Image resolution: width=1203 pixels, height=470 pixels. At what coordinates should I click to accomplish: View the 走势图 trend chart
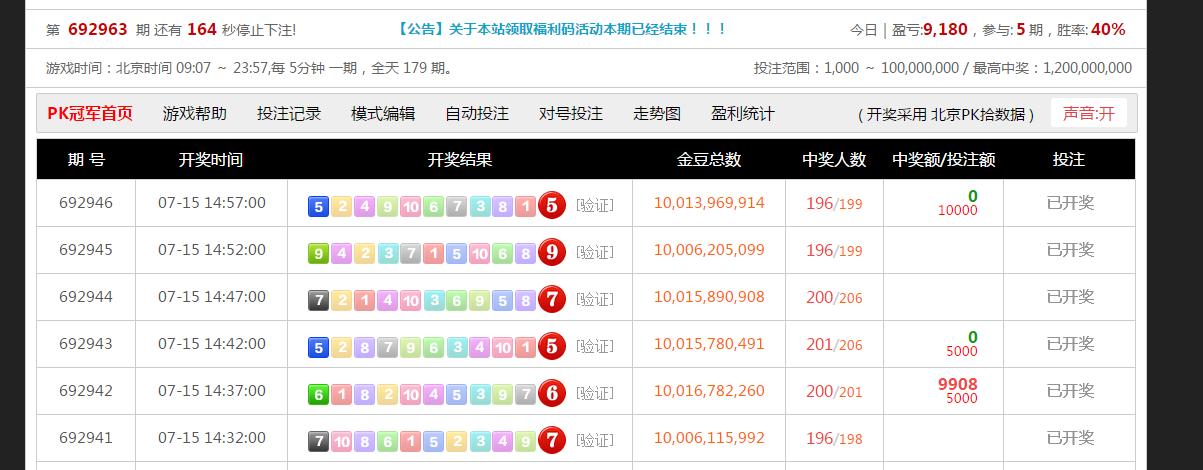657,113
